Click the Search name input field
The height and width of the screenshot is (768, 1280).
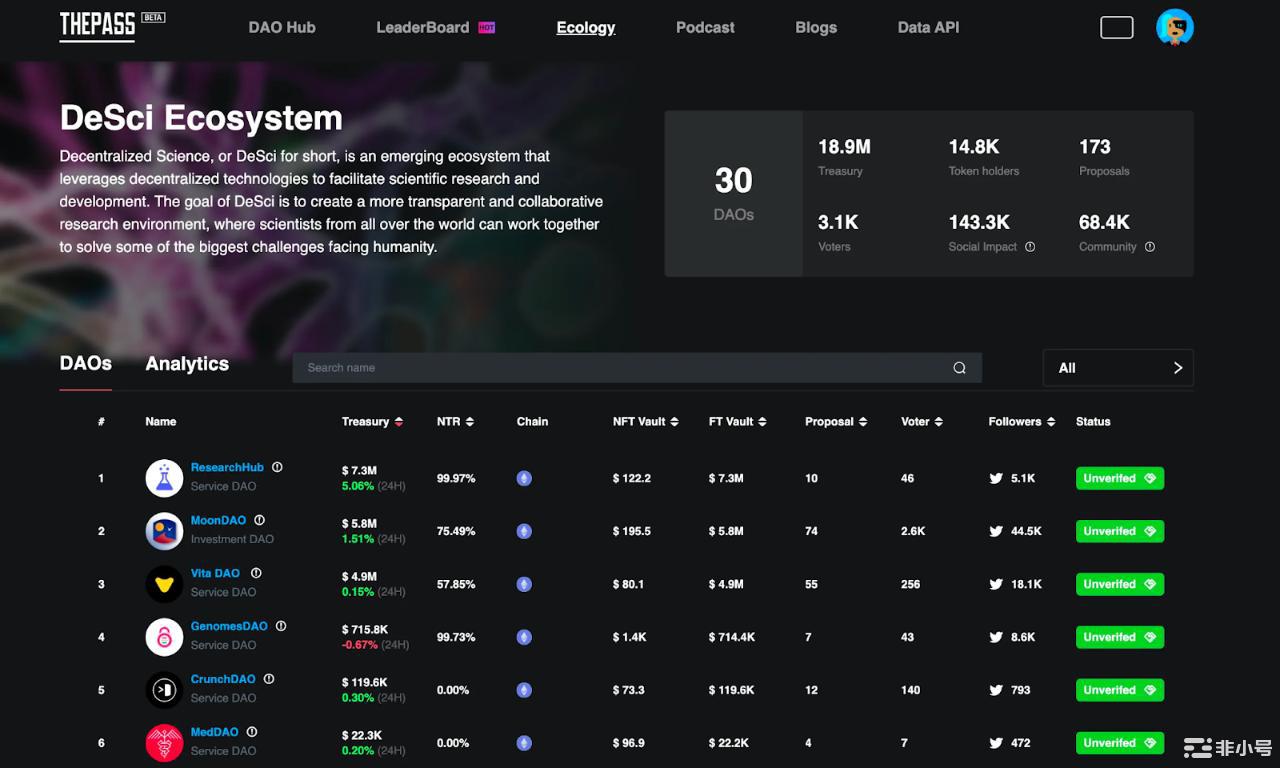(637, 368)
